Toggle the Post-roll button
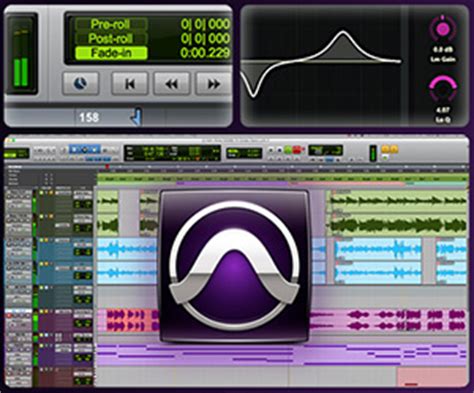 click(111, 39)
